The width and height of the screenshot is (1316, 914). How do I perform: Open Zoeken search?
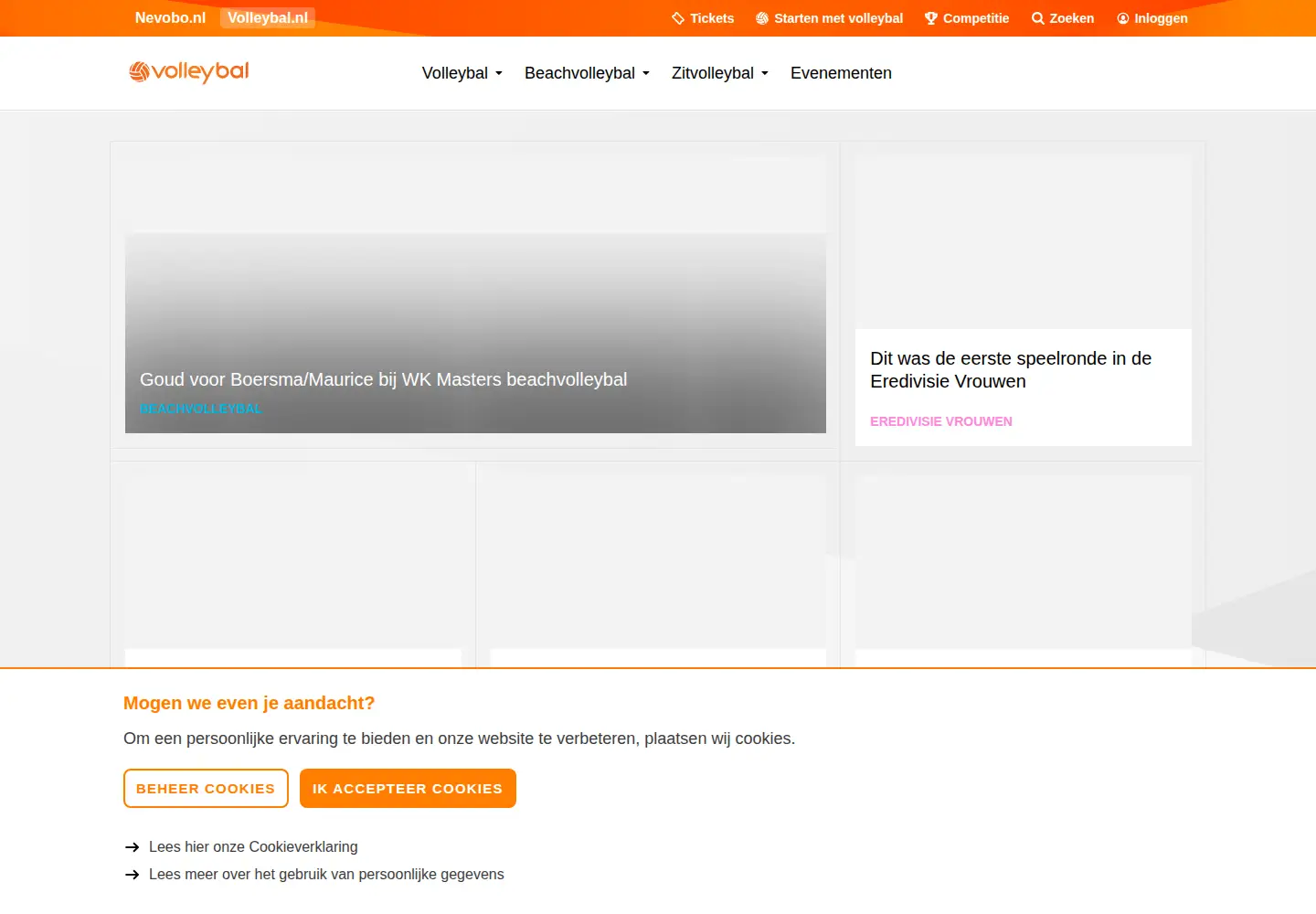click(x=1063, y=18)
